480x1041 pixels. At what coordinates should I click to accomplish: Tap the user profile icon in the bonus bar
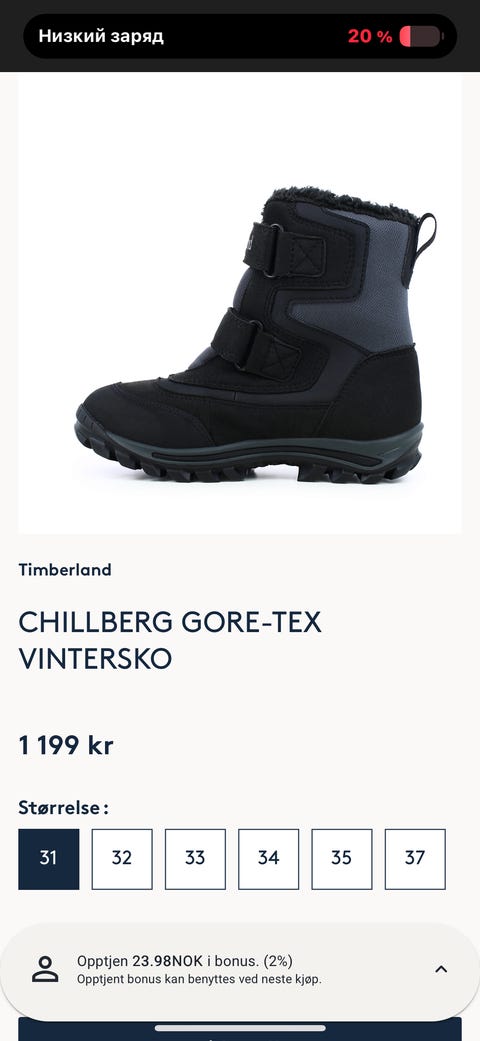click(x=45, y=969)
